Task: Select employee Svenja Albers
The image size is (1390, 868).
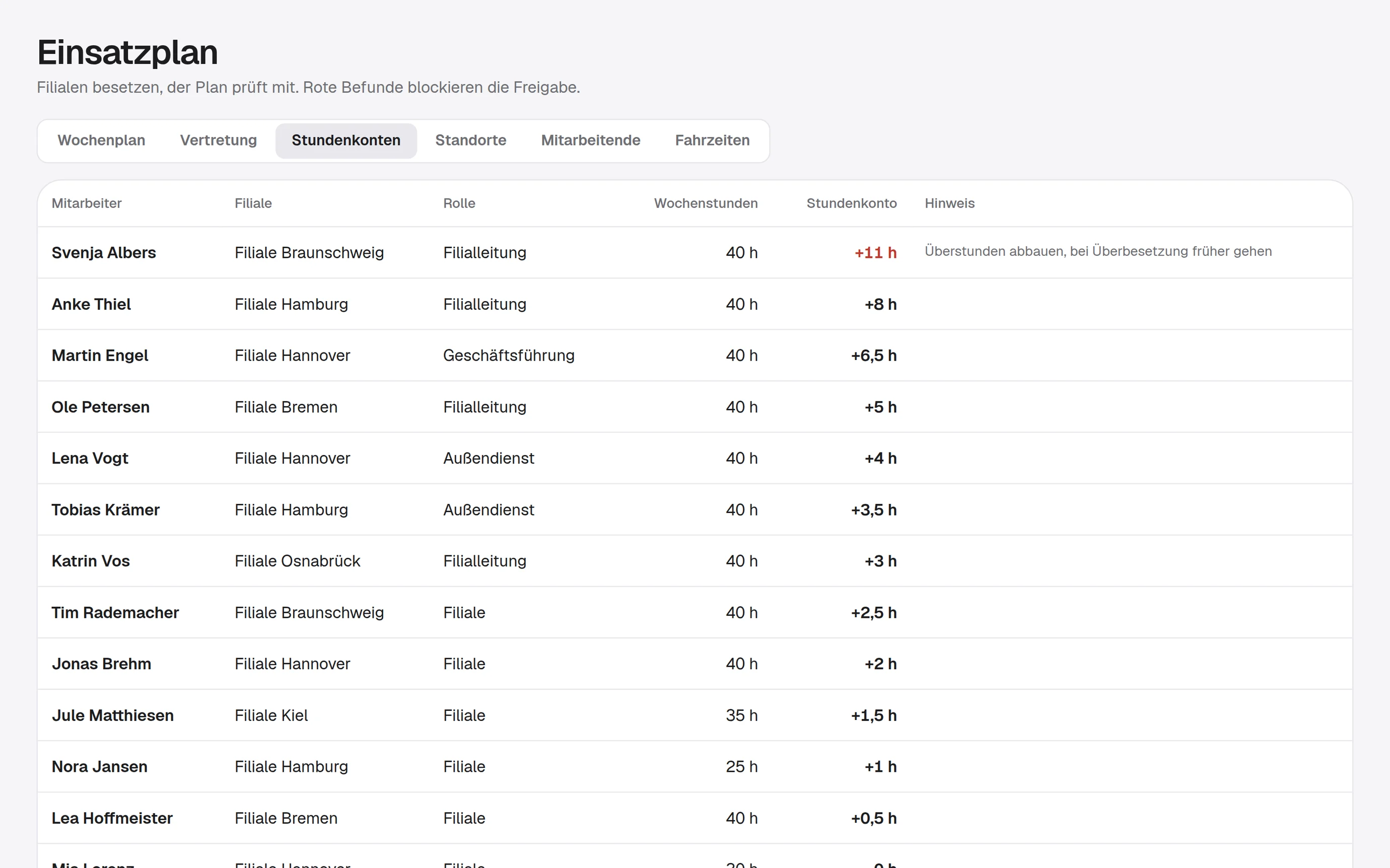Action: click(x=104, y=253)
